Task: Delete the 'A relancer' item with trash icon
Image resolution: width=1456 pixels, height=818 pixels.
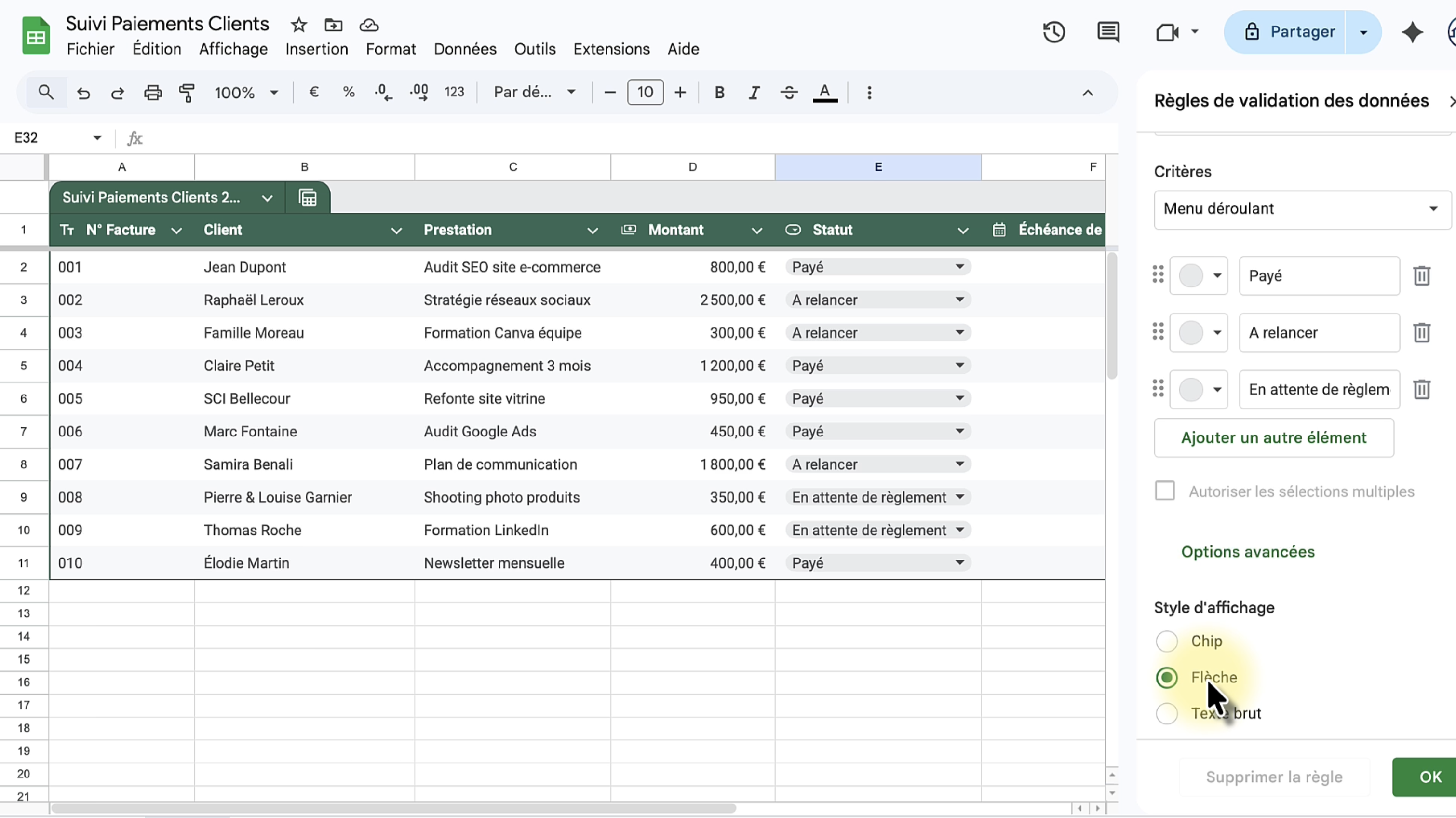Action: tap(1421, 332)
